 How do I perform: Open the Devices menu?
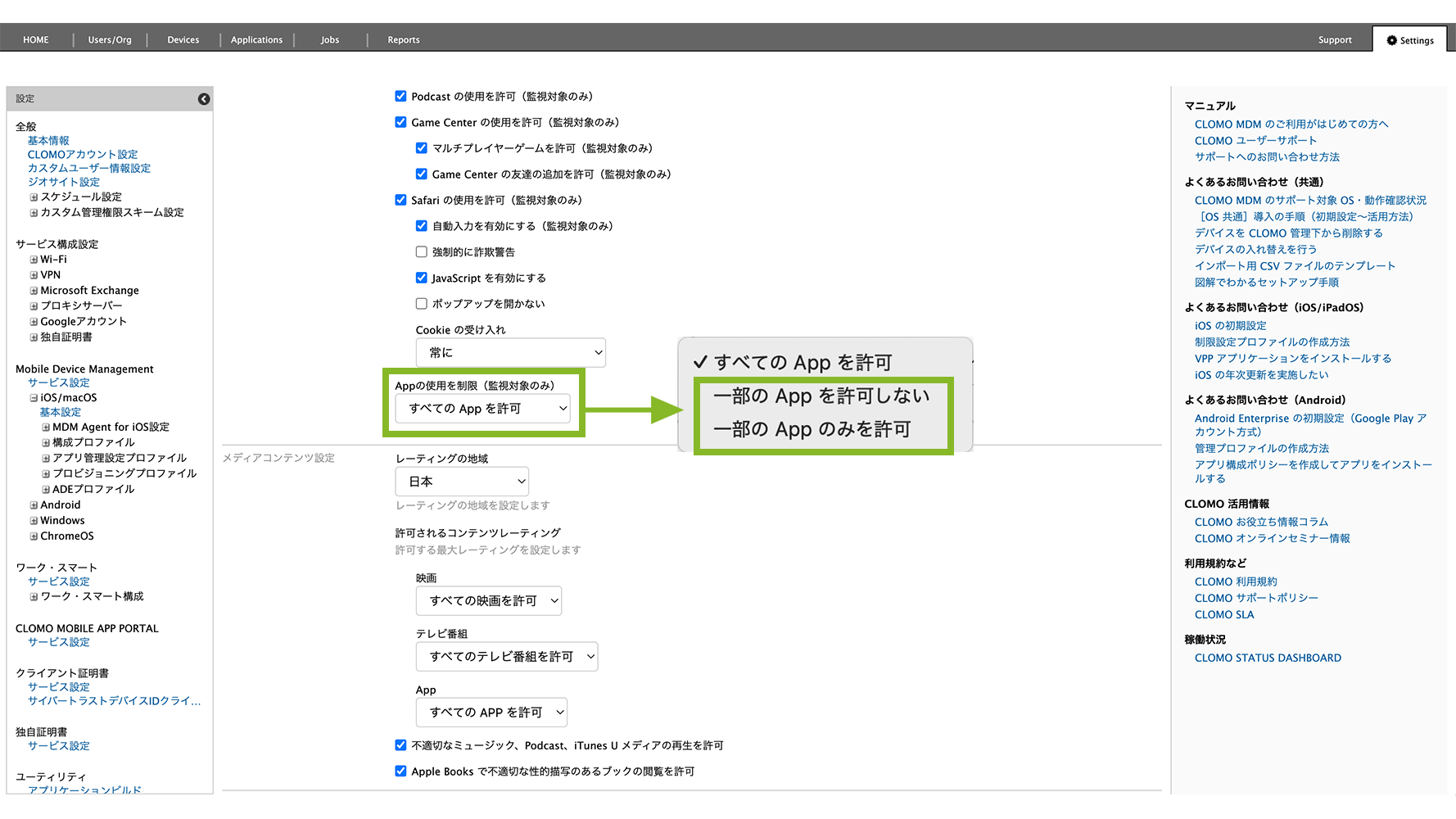183,39
